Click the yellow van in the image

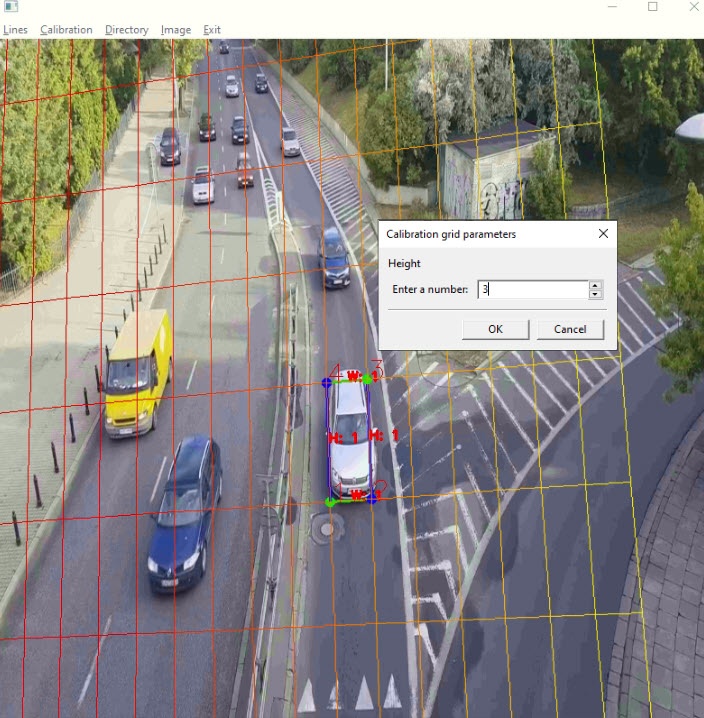(137, 368)
